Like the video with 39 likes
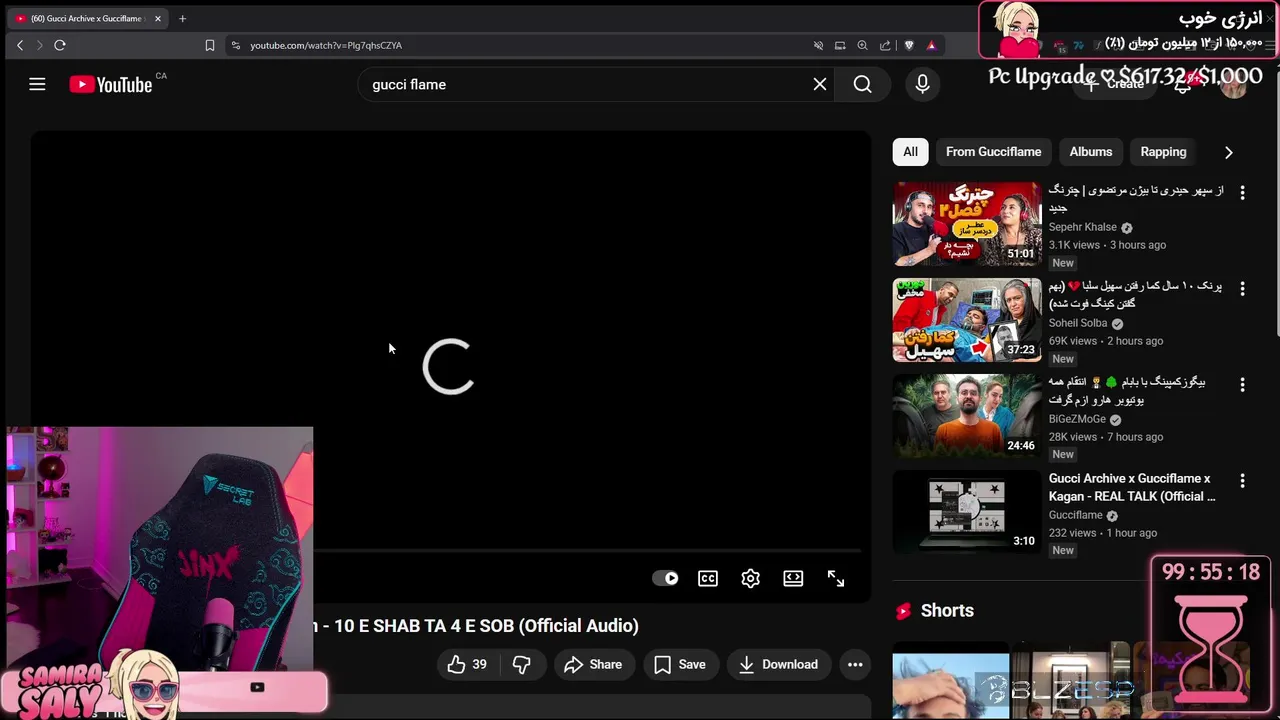 [466, 665]
